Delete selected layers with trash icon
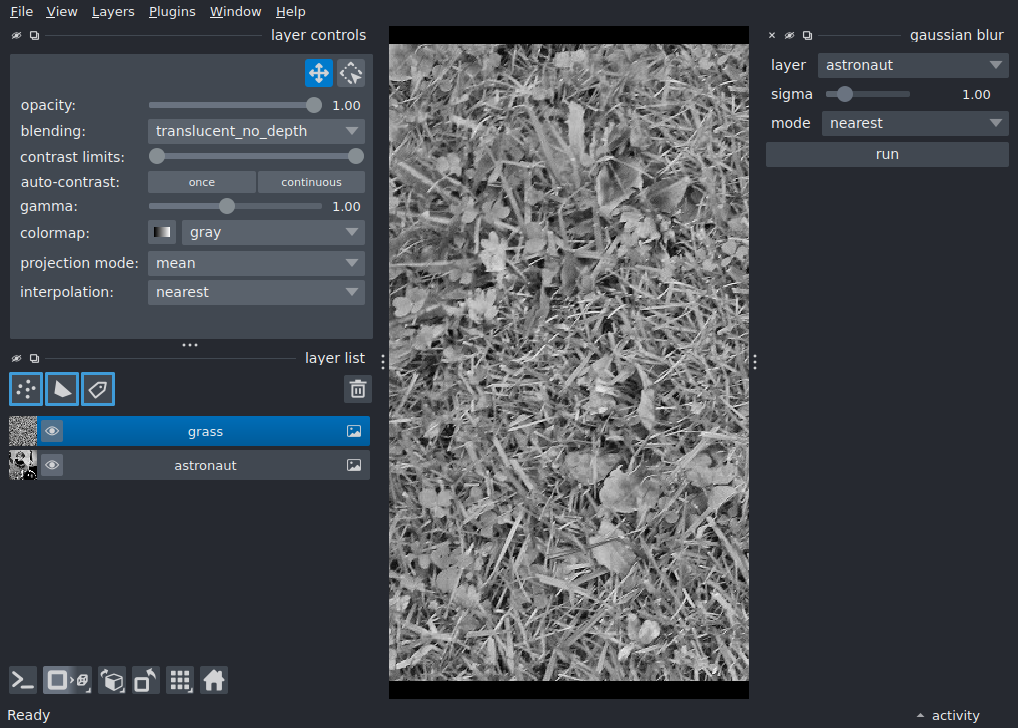This screenshot has height=728, width=1018. 358,389
